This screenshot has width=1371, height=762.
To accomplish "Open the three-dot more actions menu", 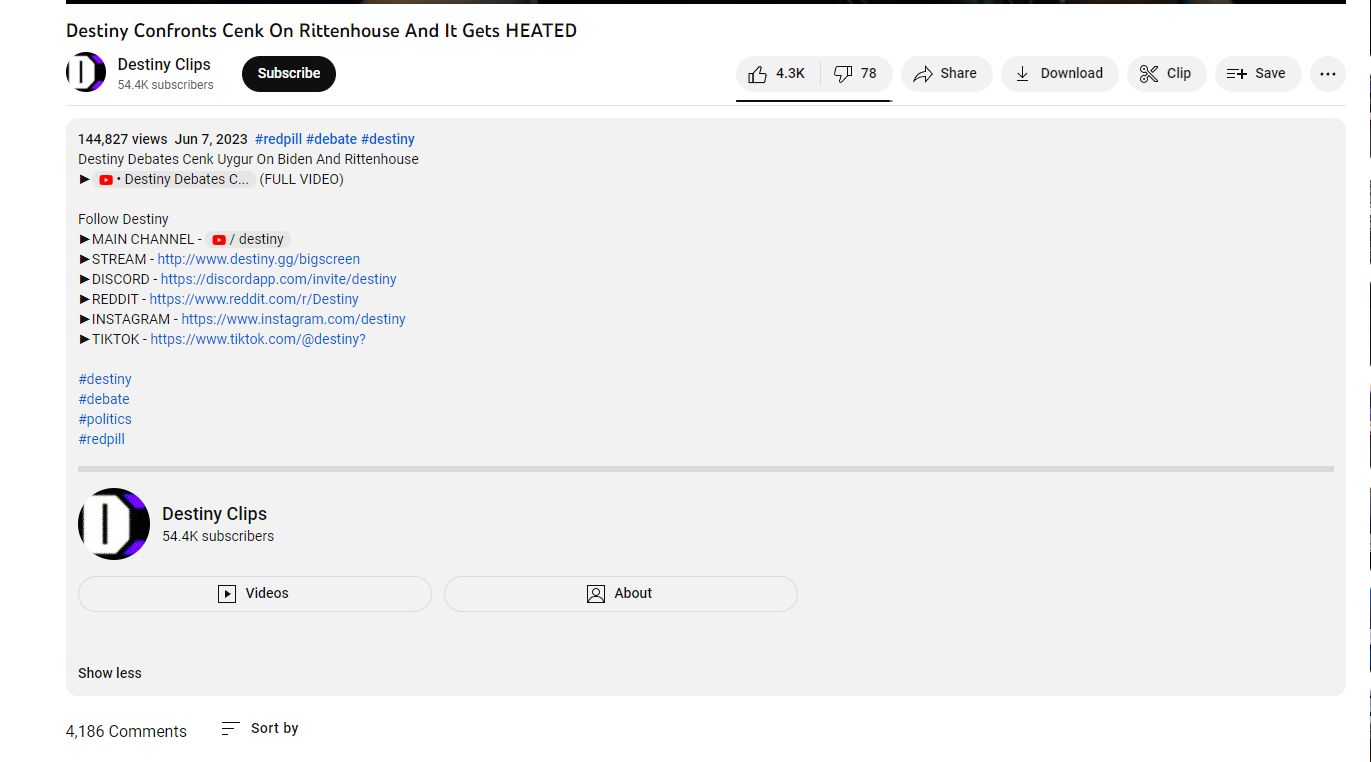I will point(1328,74).
